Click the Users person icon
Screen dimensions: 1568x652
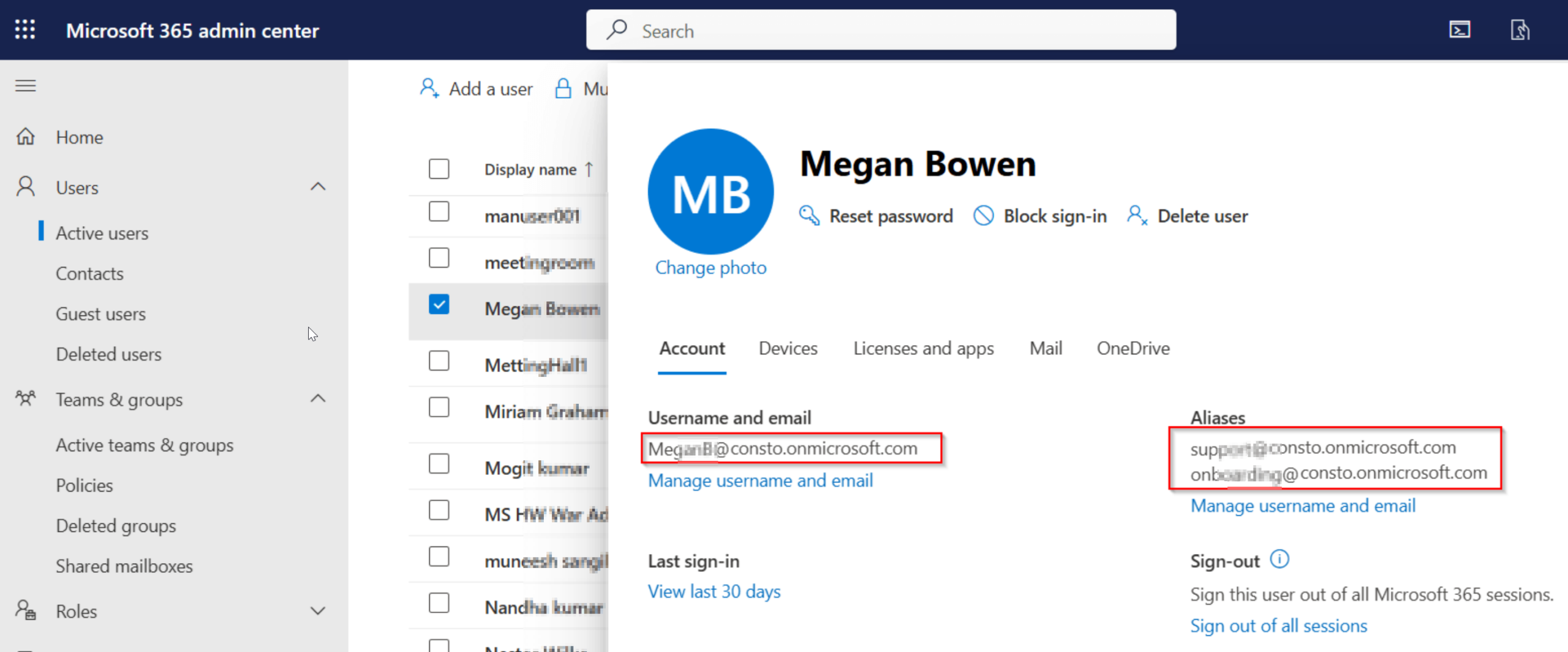click(26, 186)
